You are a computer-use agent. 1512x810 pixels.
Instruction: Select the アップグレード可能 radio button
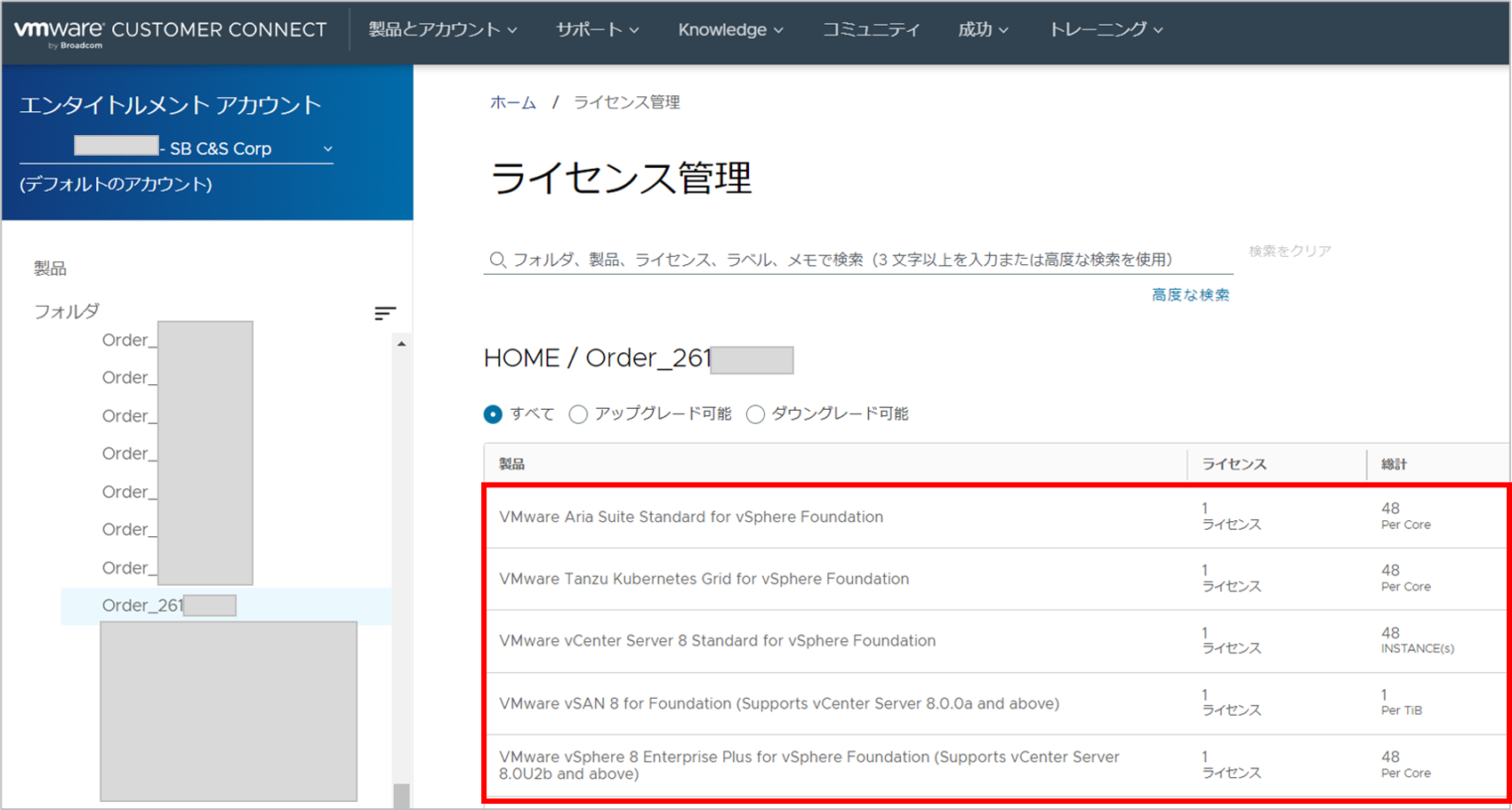[x=578, y=414]
